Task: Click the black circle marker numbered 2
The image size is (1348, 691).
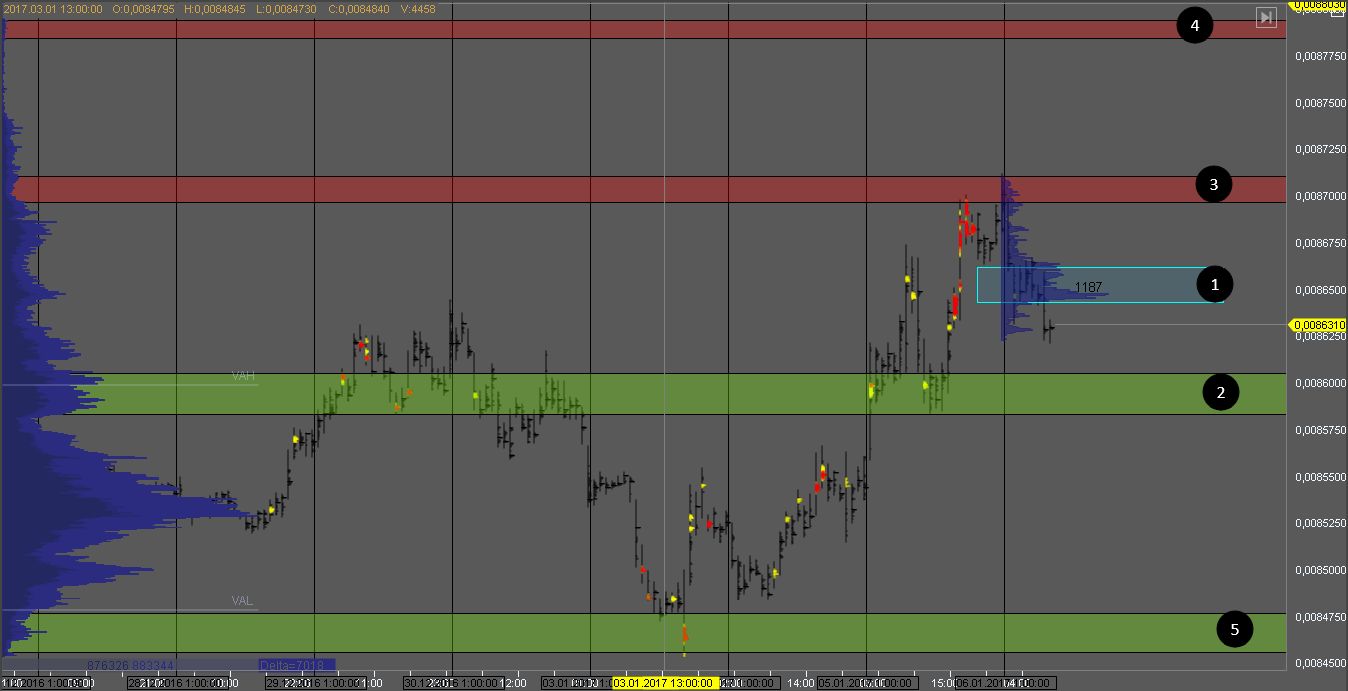Action: (1220, 393)
